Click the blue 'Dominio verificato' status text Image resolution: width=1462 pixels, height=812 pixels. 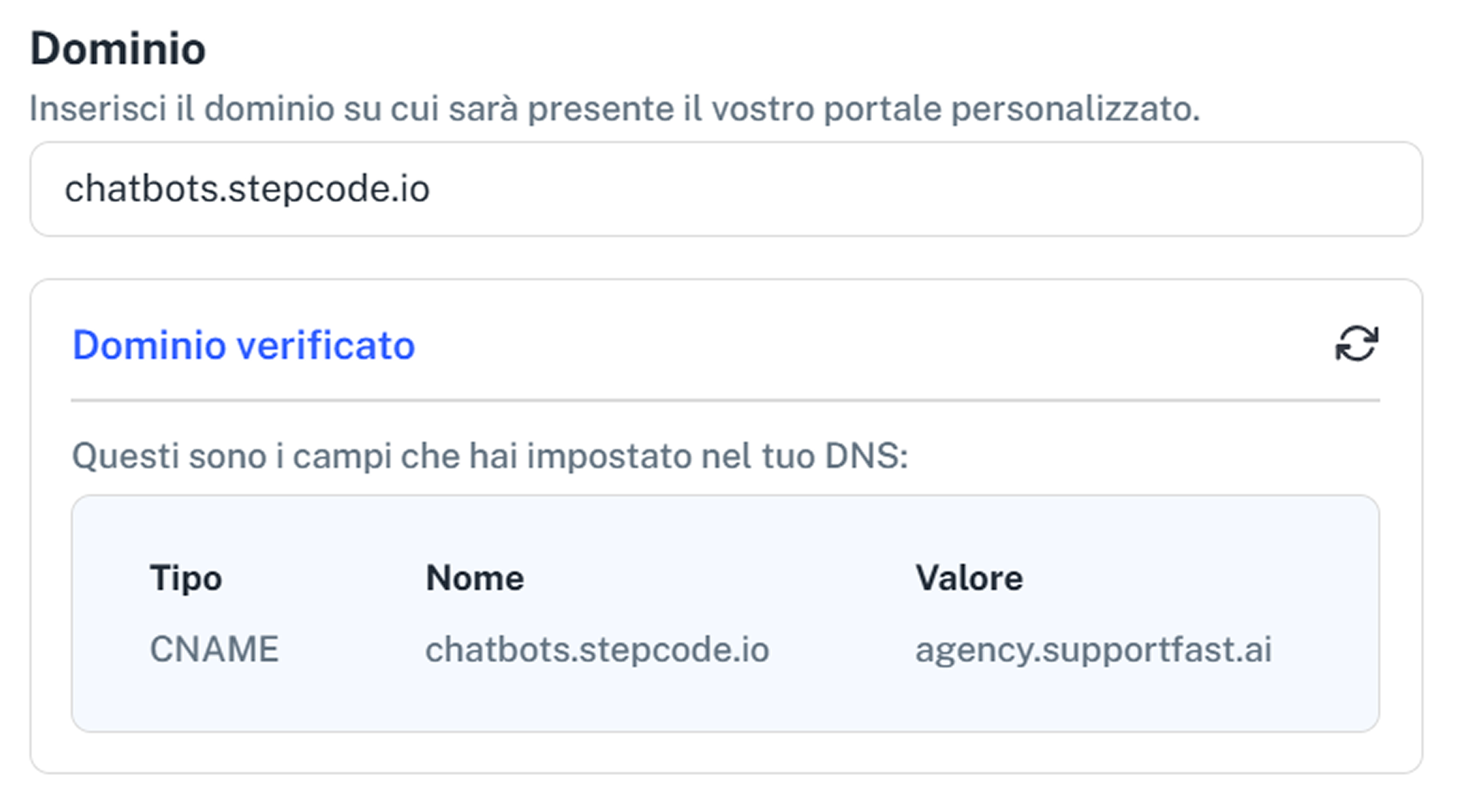[243, 345]
